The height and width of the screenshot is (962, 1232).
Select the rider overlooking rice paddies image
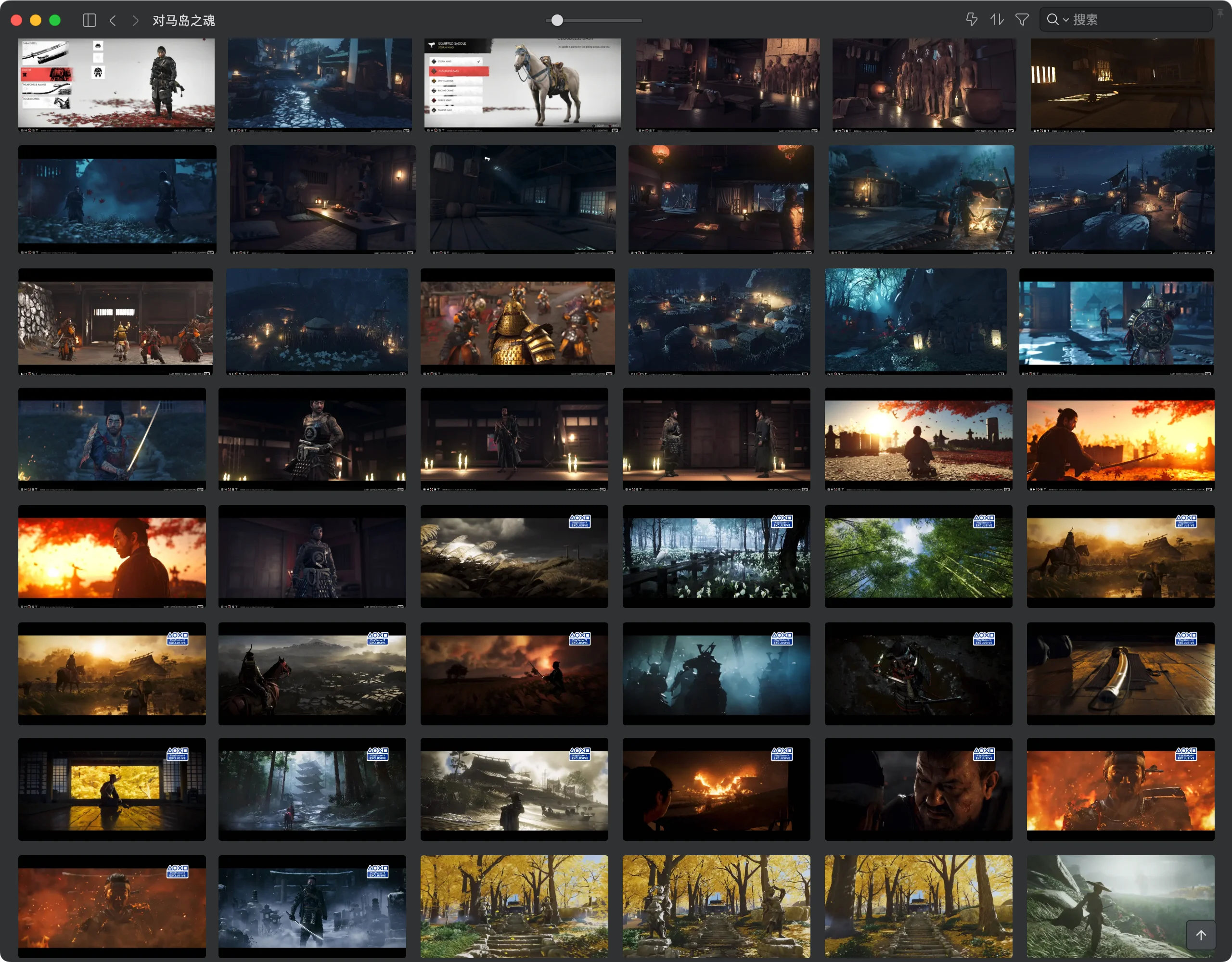tap(312, 674)
